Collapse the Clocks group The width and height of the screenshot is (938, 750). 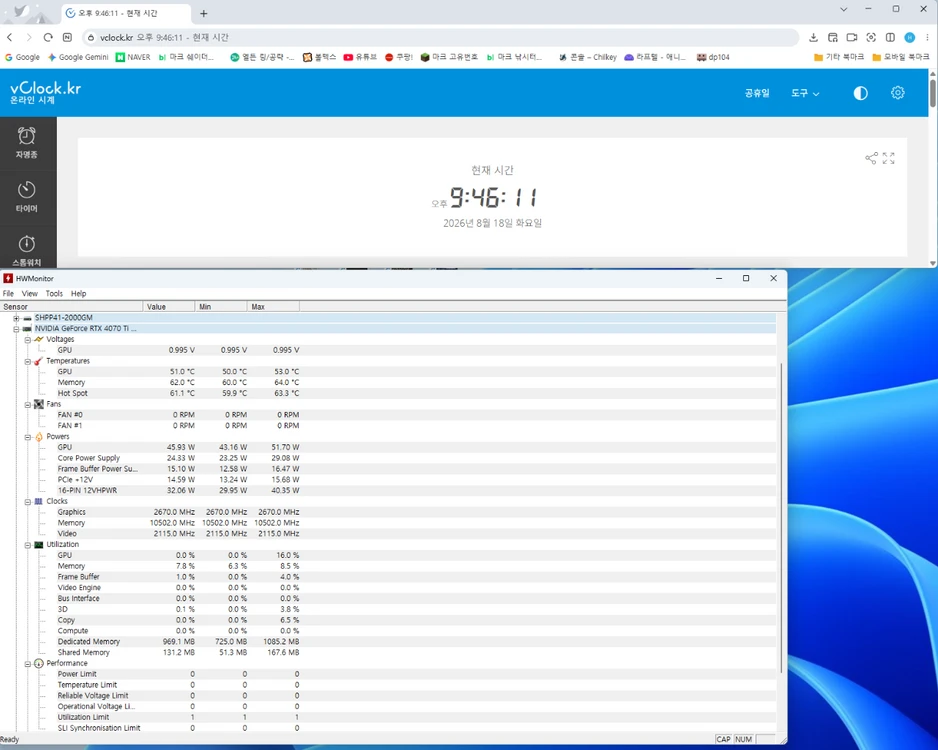click(x=28, y=501)
